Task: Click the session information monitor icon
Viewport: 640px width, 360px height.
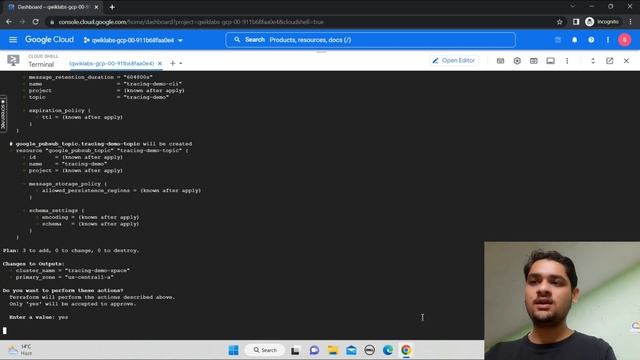Action: tap(550, 61)
